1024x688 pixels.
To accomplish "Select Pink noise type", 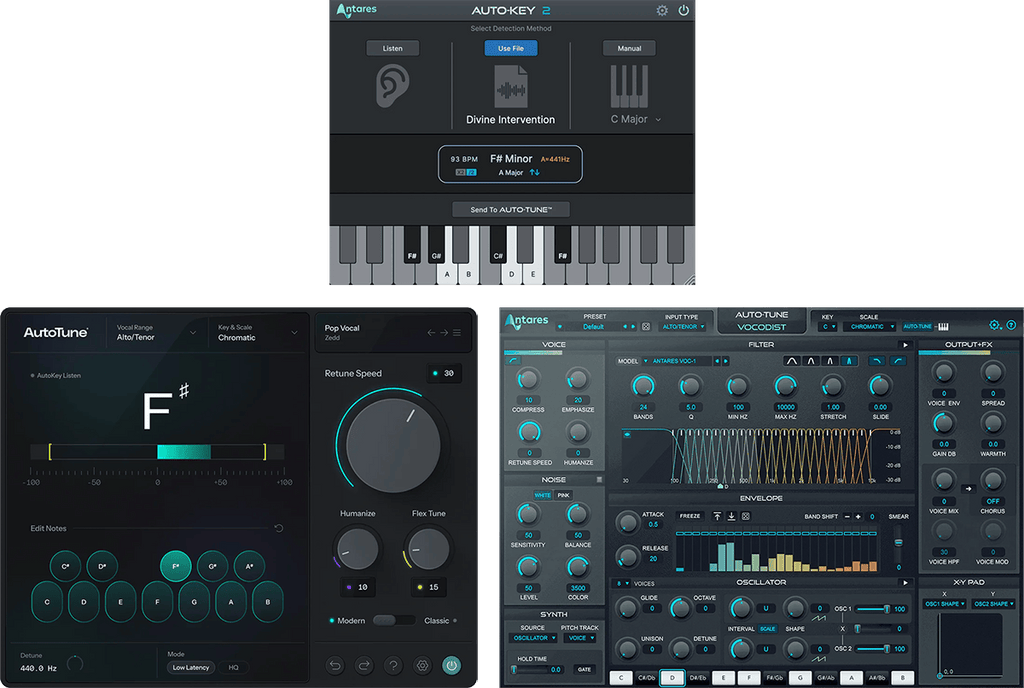I will point(563,495).
